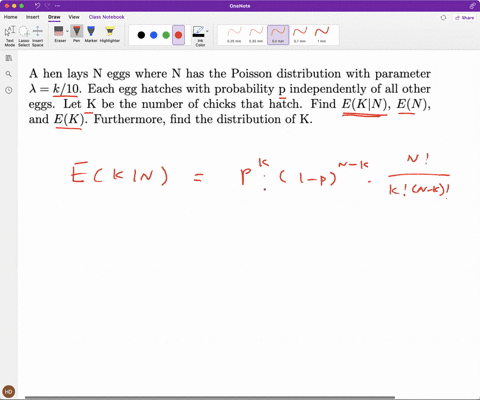This screenshot has width=480, height=400.
Task: Expand the Ink Color dropdown arrow
Action: (x=207, y=31)
